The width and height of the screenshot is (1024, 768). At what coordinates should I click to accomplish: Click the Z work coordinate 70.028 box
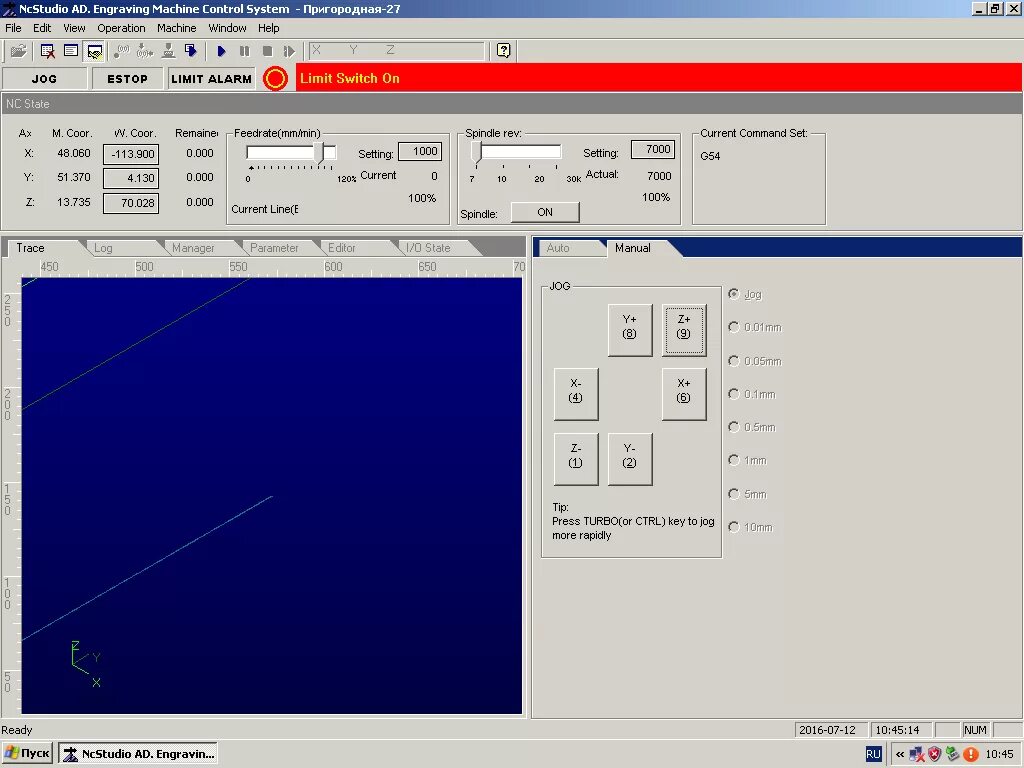point(131,203)
